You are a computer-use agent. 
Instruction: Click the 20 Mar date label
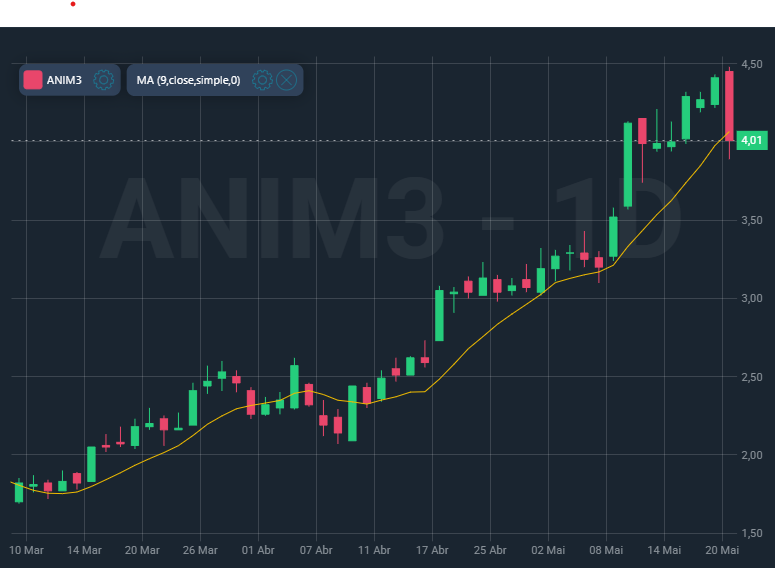coord(142,550)
